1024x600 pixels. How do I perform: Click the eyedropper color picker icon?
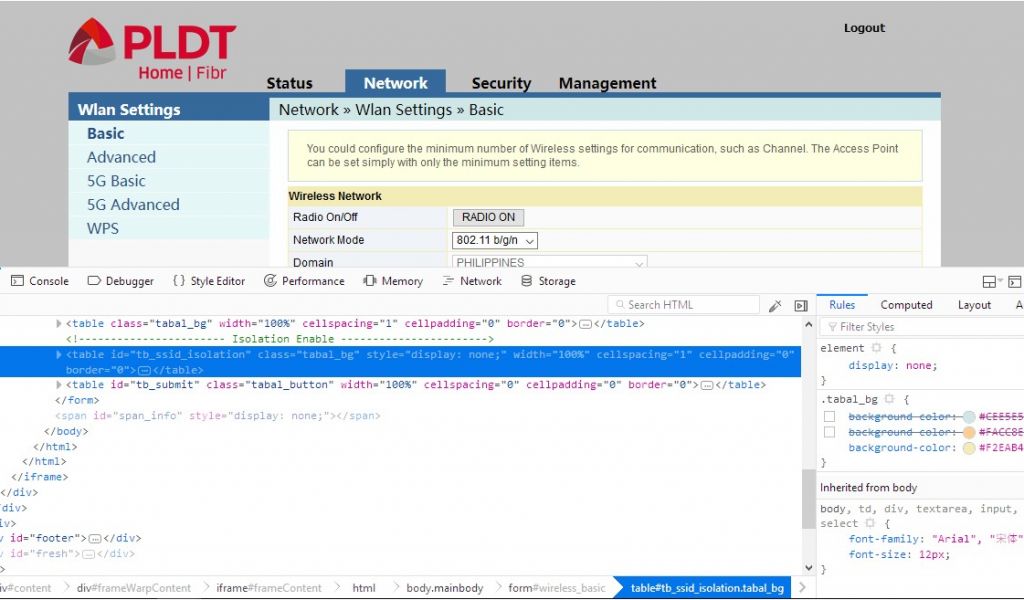pyautogui.click(x=775, y=305)
